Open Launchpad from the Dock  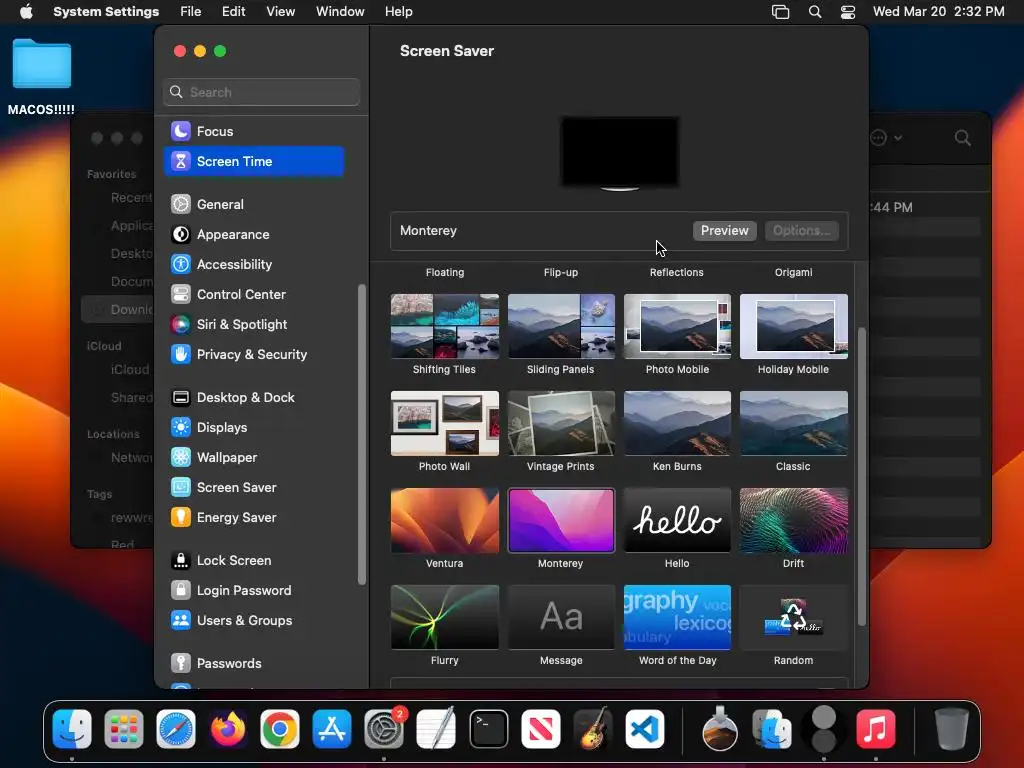coord(123,729)
